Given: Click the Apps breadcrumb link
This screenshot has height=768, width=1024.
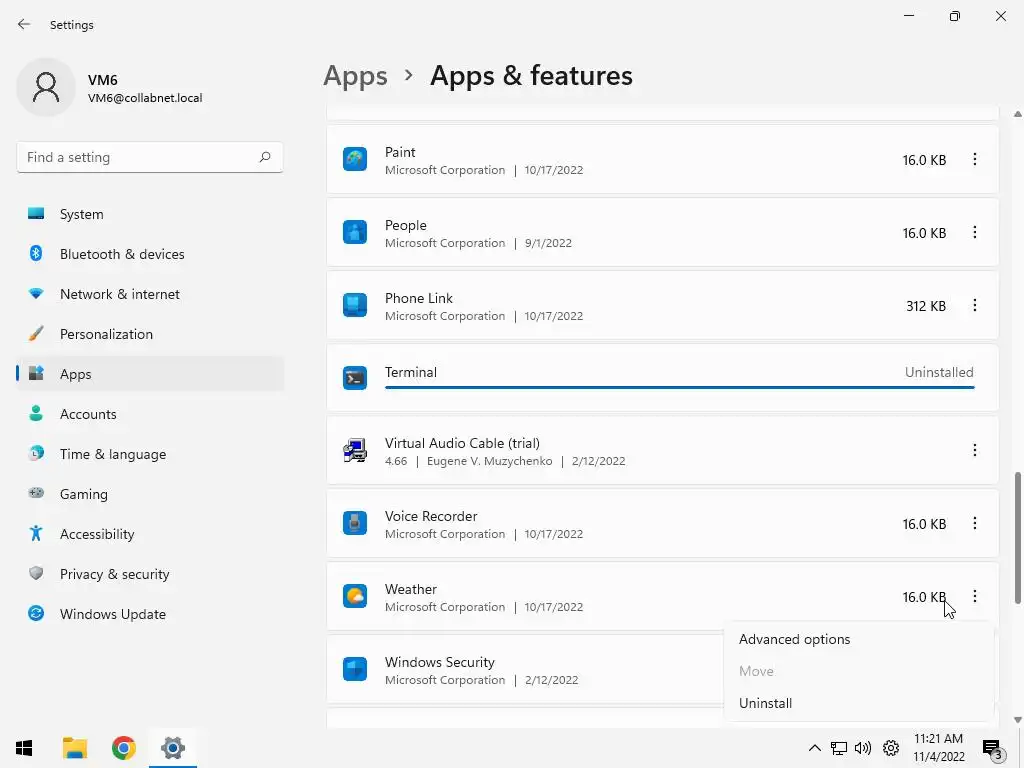Looking at the screenshot, I should tap(355, 76).
